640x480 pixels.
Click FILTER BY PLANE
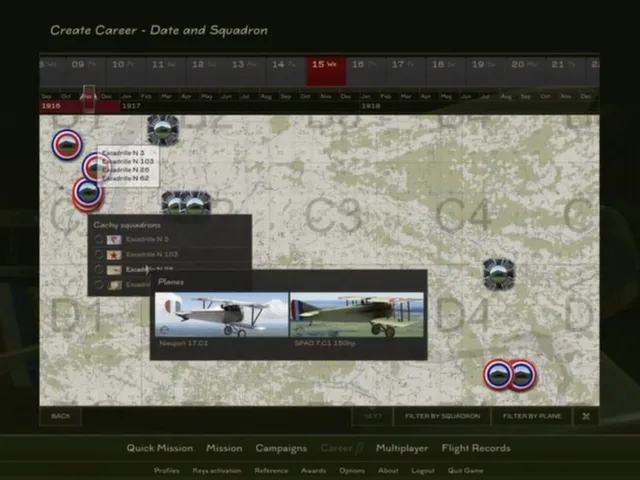[532, 416]
